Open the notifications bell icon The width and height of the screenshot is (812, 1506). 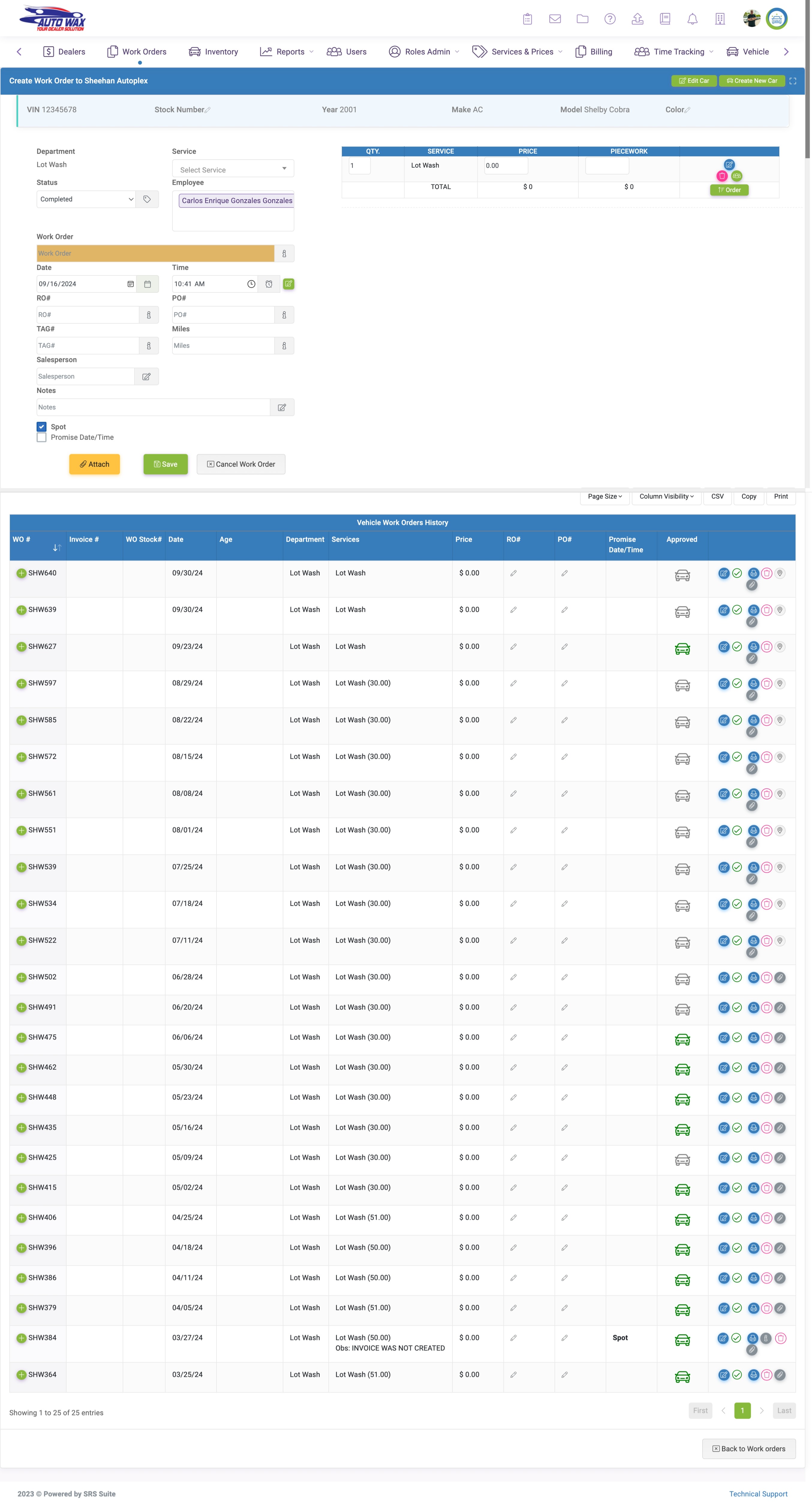click(x=692, y=19)
